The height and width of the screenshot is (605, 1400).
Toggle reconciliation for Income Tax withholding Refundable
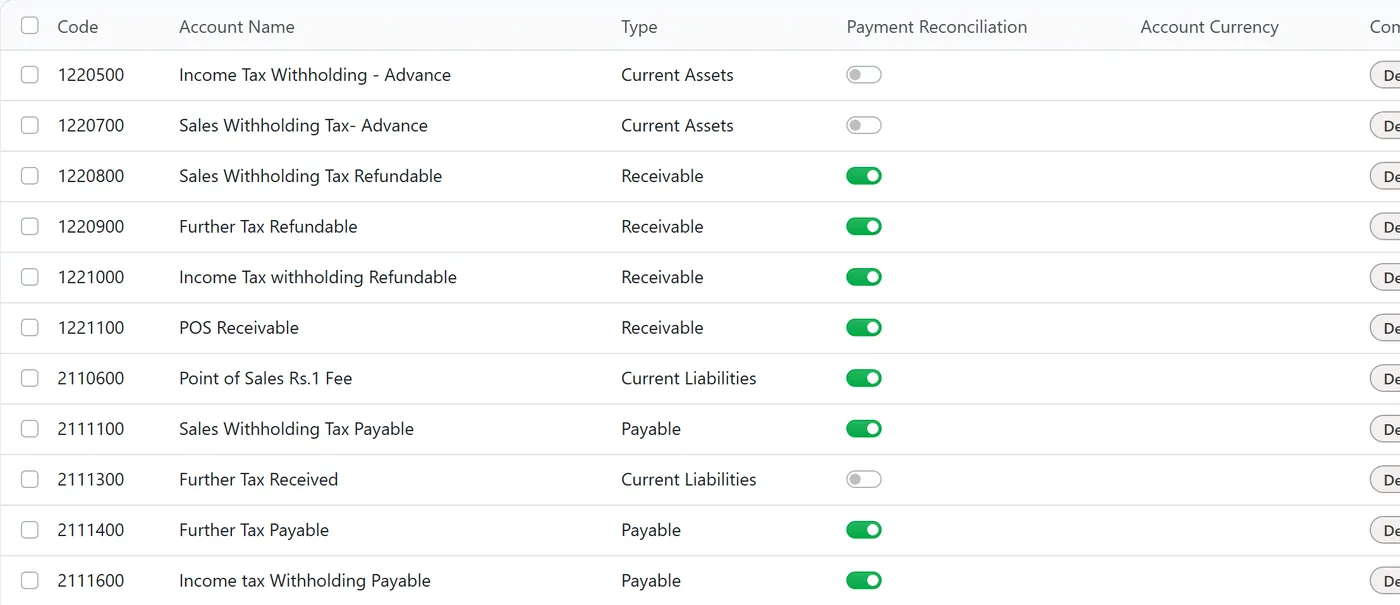tap(864, 277)
